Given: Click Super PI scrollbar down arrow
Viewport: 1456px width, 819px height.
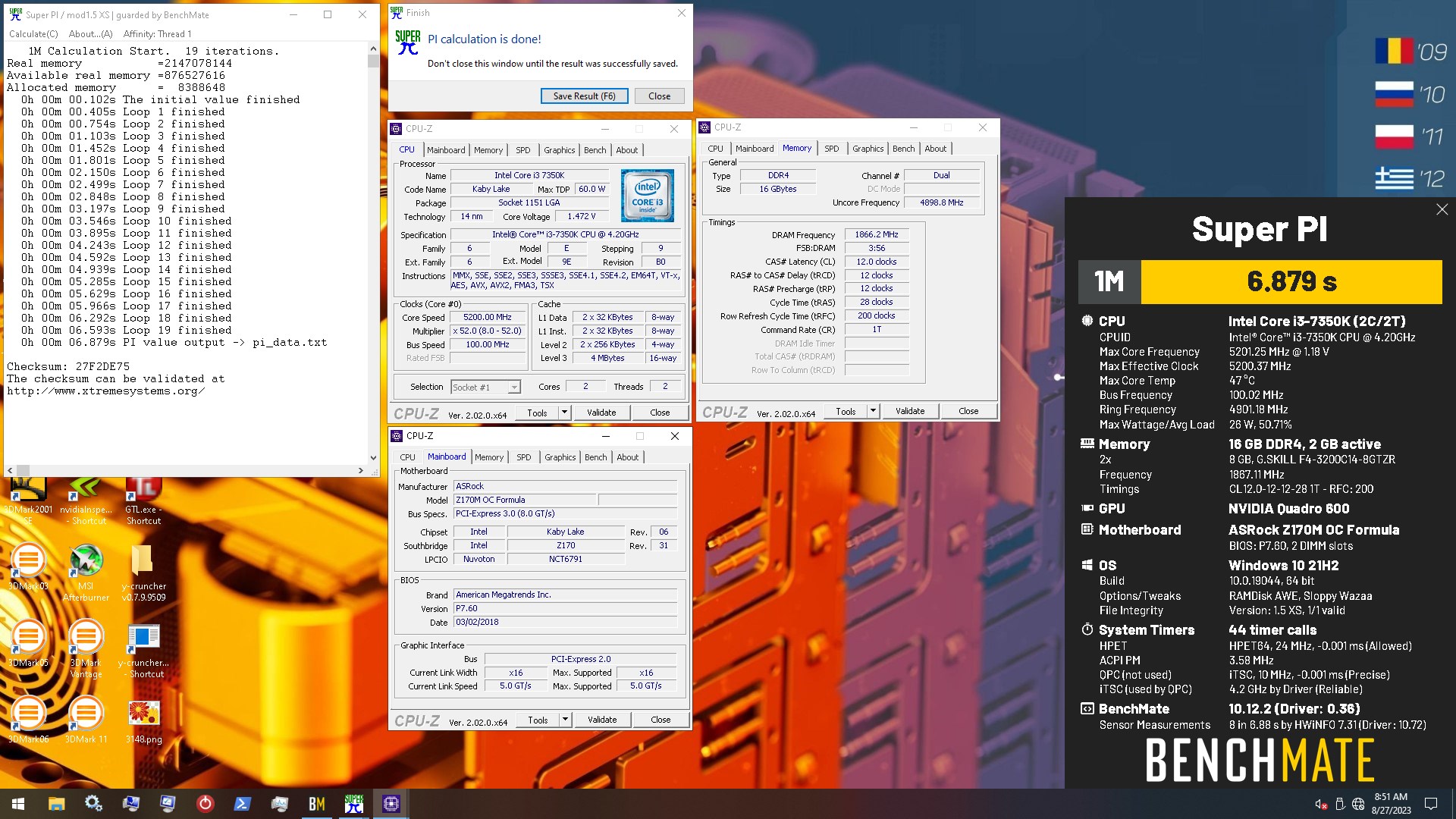Looking at the screenshot, I should 373,457.
